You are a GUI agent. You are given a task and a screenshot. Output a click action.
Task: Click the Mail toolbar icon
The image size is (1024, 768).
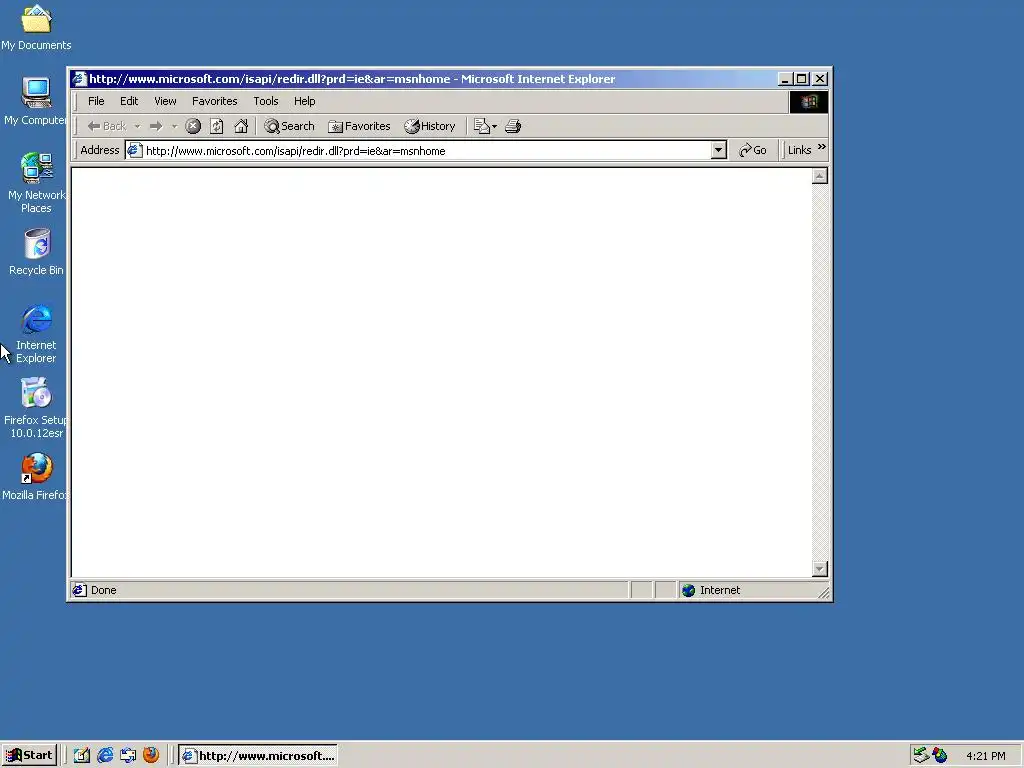481,126
